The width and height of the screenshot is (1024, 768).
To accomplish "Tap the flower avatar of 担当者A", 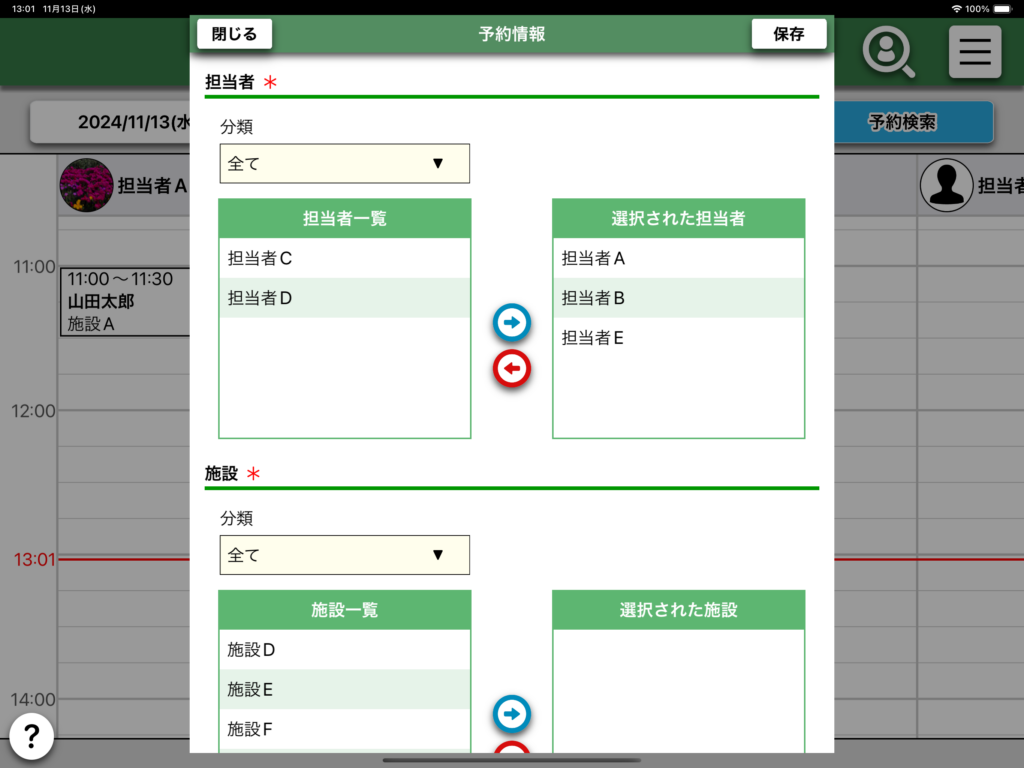I will point(86,185).
